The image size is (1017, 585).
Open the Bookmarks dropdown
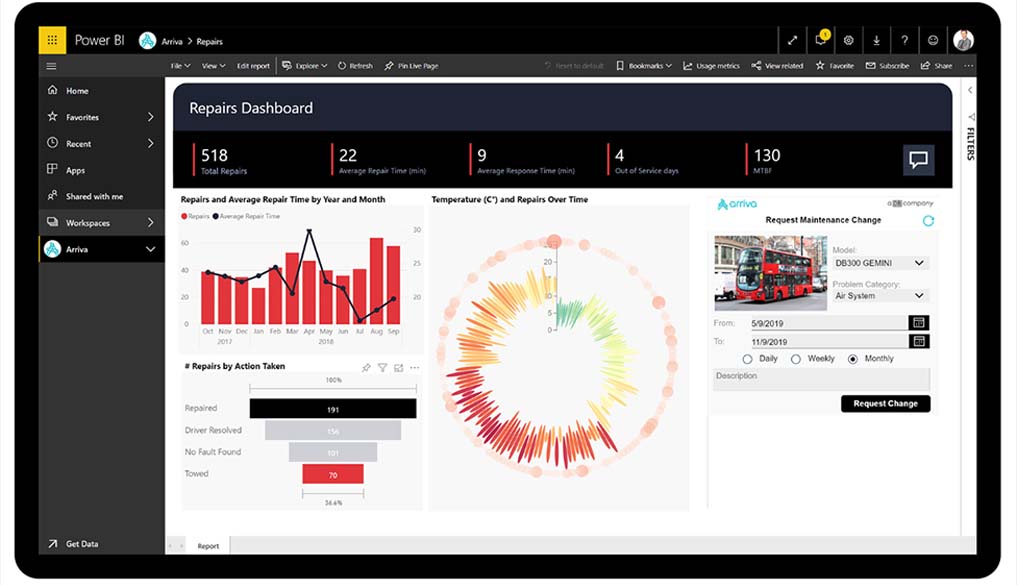coord(643,66)
